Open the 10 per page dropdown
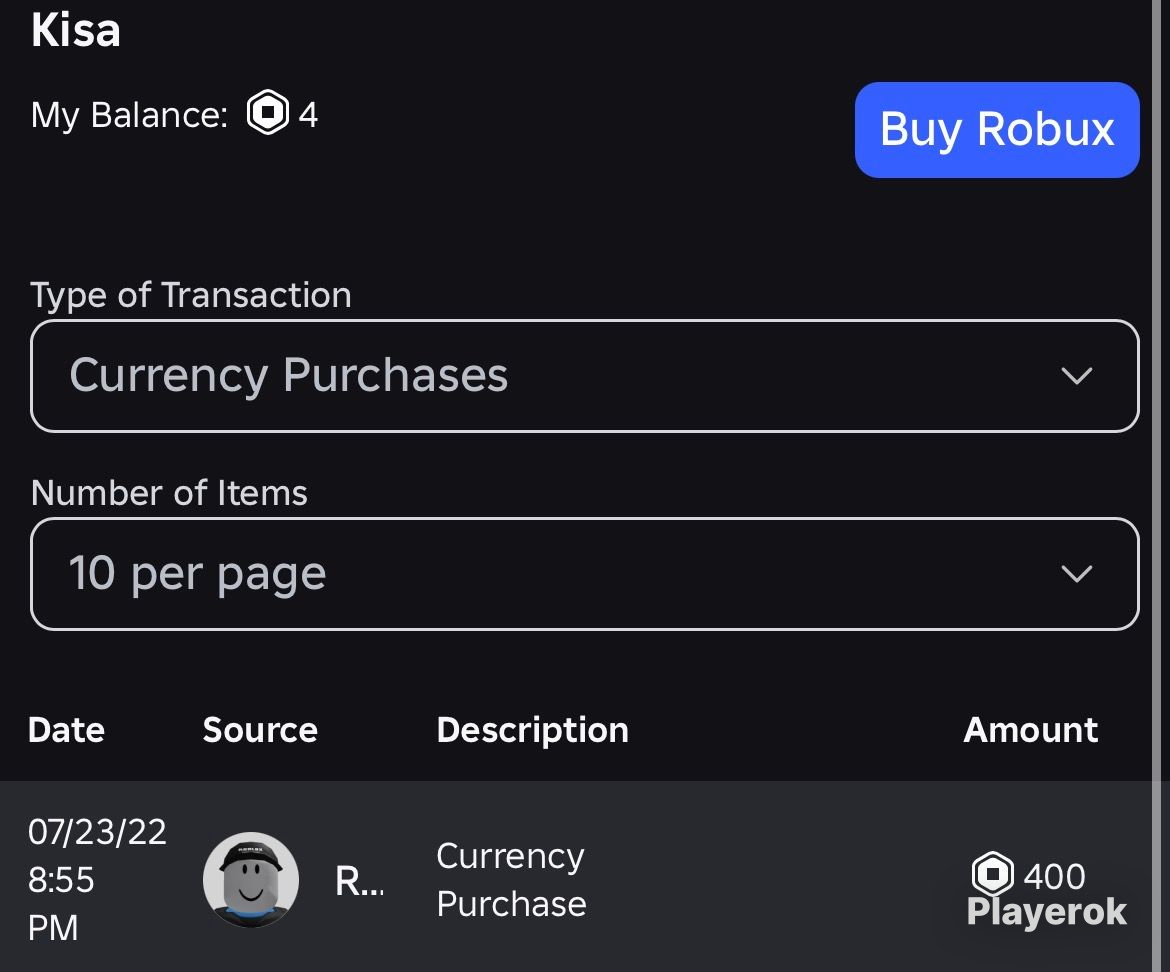Screen dimensions: 1170x972 pos(584,574)
